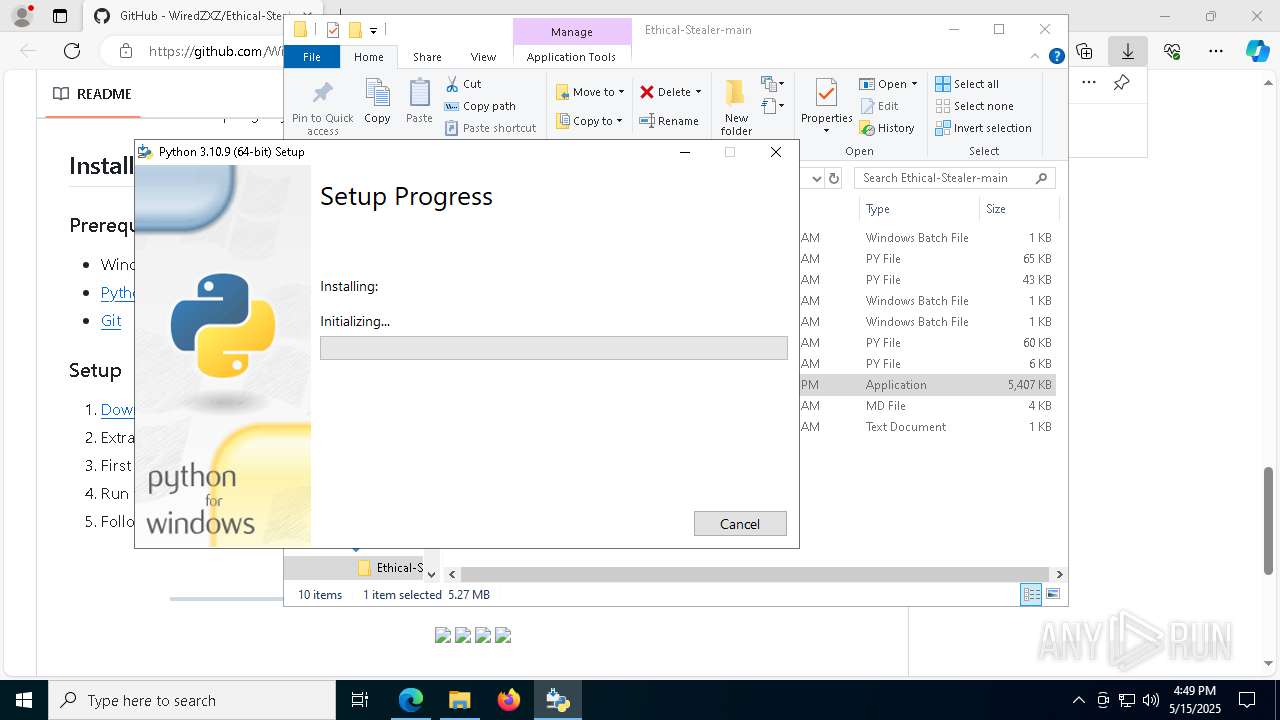Click the taskbar search box
The width and height of the screenshot is (1280, 720).
tap(192, 700)
